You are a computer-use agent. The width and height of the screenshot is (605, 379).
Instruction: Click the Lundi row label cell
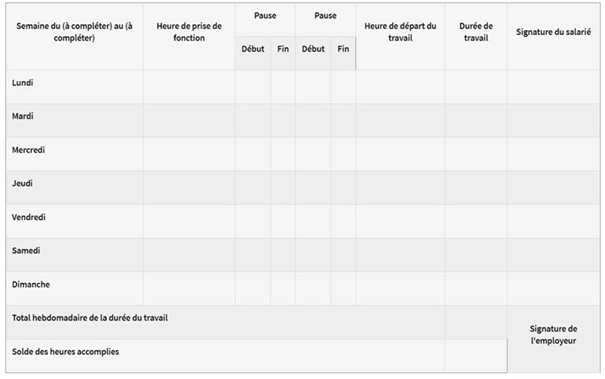pos(74,87)
